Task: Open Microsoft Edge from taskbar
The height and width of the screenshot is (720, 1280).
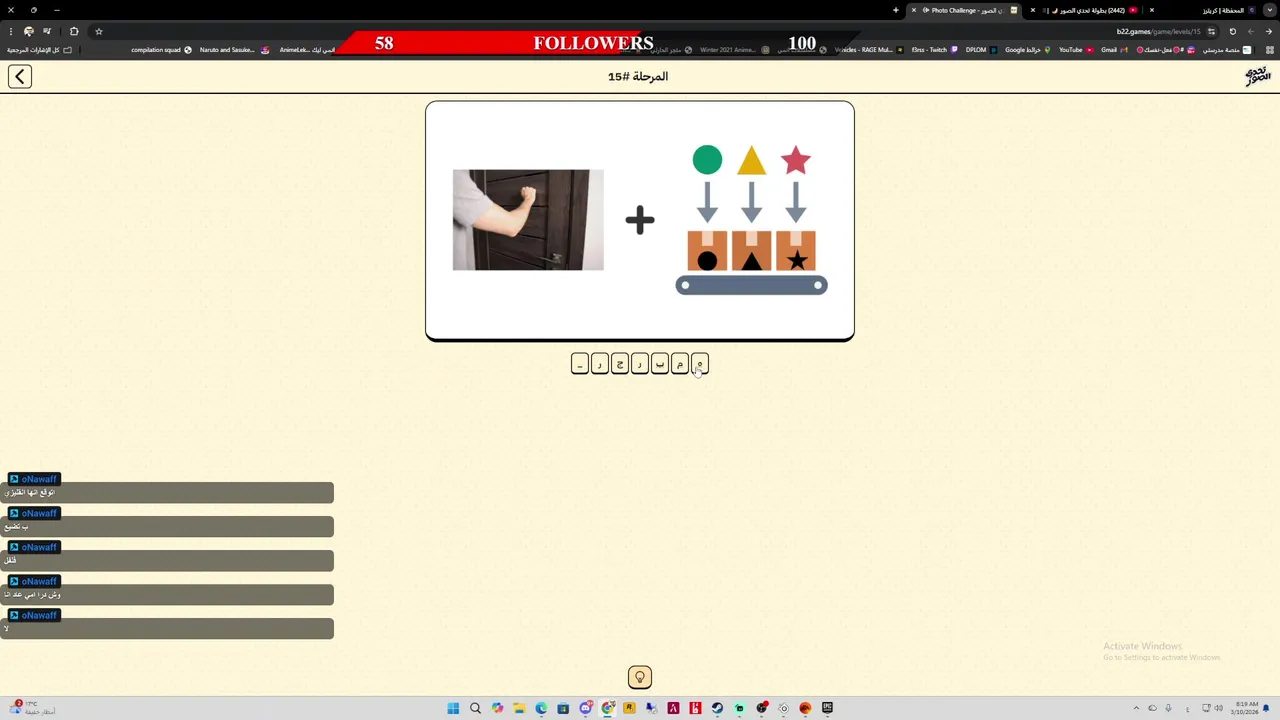Action: point(541,708)
